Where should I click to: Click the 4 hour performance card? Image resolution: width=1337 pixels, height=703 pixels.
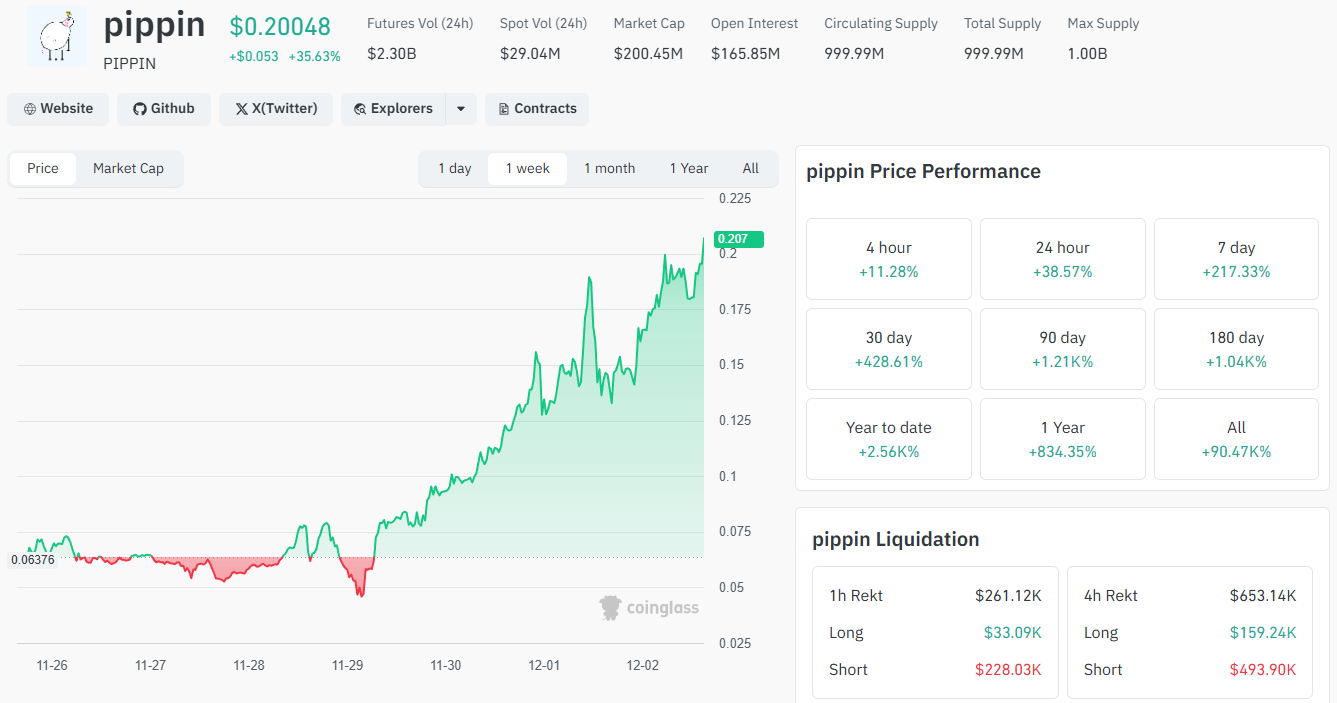tap(889, 259)
